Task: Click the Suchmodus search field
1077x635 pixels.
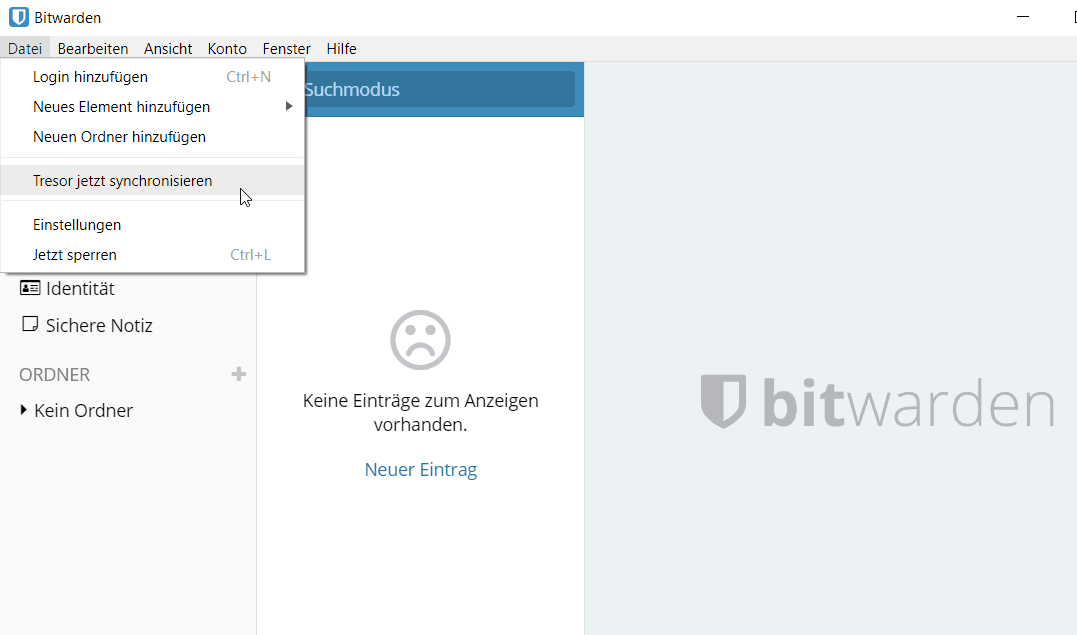Action: point(440,89)
